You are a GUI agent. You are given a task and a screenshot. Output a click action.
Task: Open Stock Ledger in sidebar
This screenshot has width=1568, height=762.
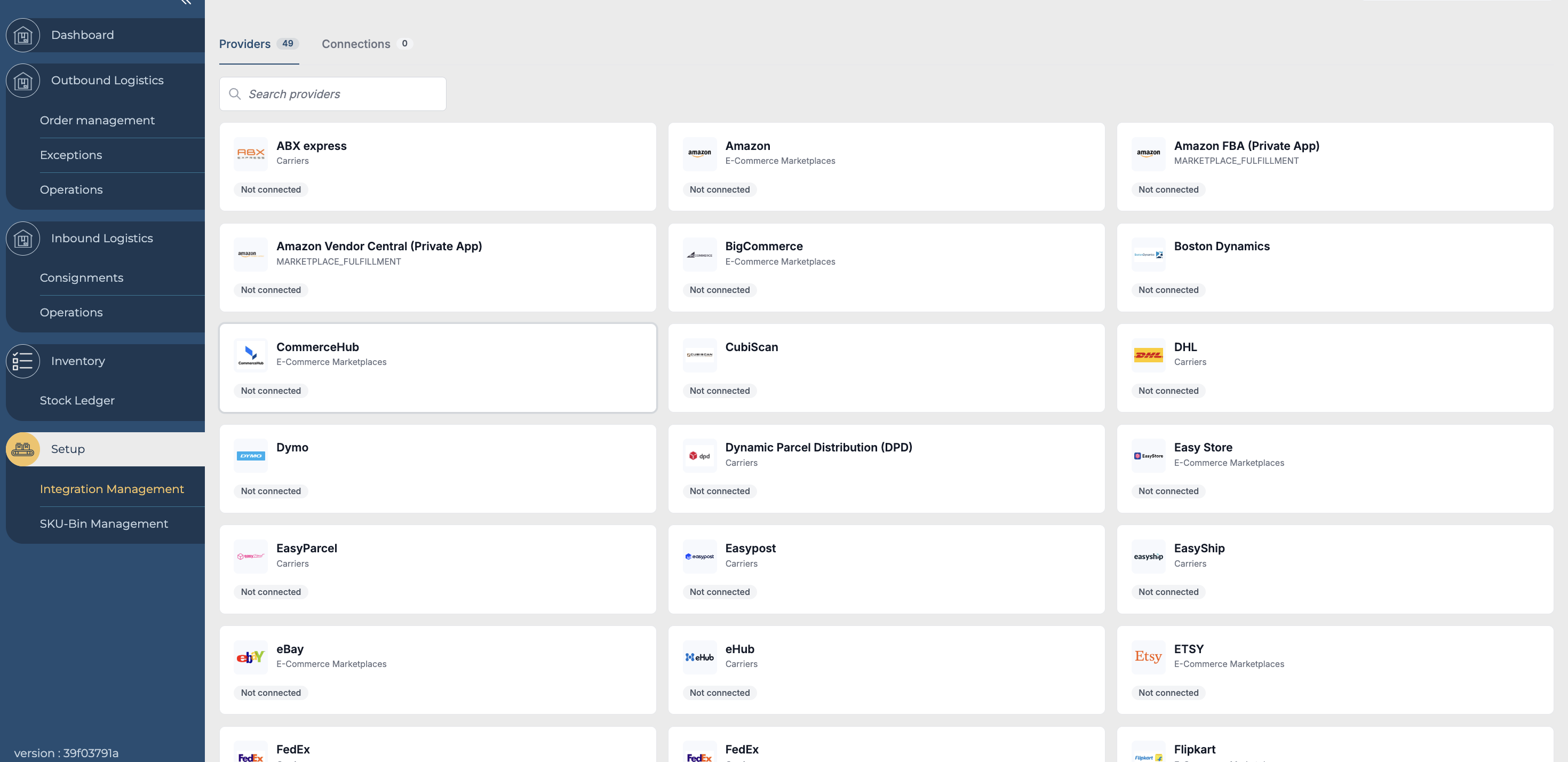point(77,400)
